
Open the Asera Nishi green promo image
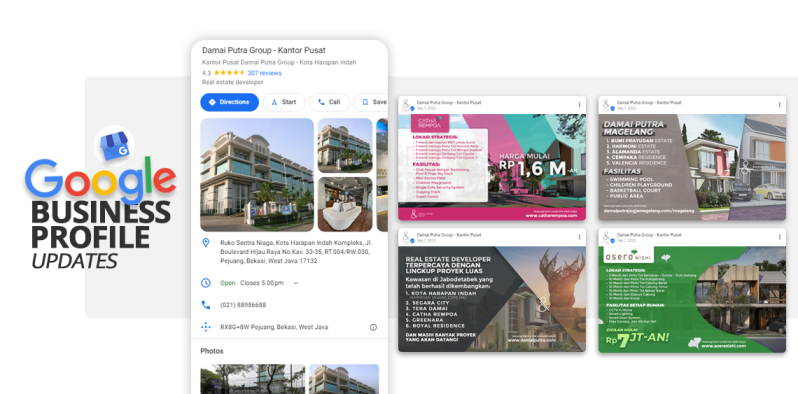coord(692,299)
